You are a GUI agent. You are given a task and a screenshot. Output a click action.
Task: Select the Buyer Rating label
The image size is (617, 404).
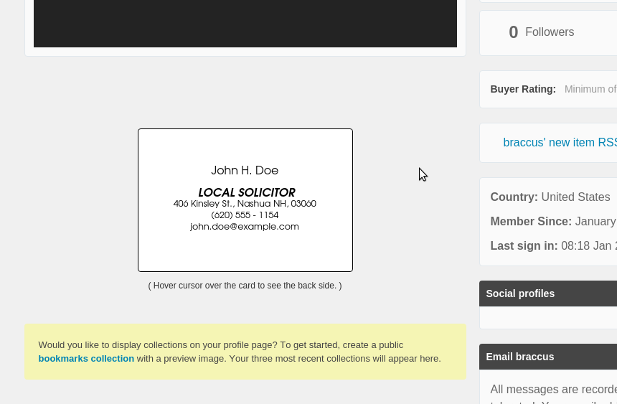pyautogui.click(x=522, y=89)
